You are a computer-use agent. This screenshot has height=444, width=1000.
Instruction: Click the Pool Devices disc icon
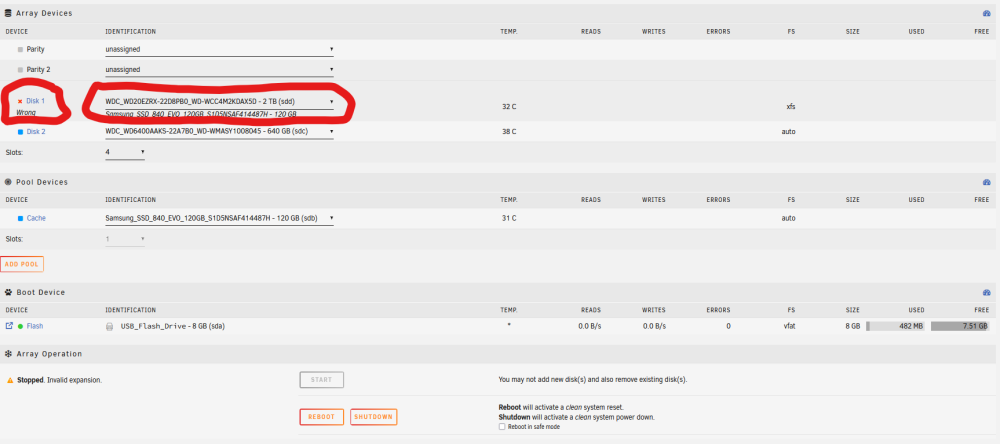(x=8, y=182)
